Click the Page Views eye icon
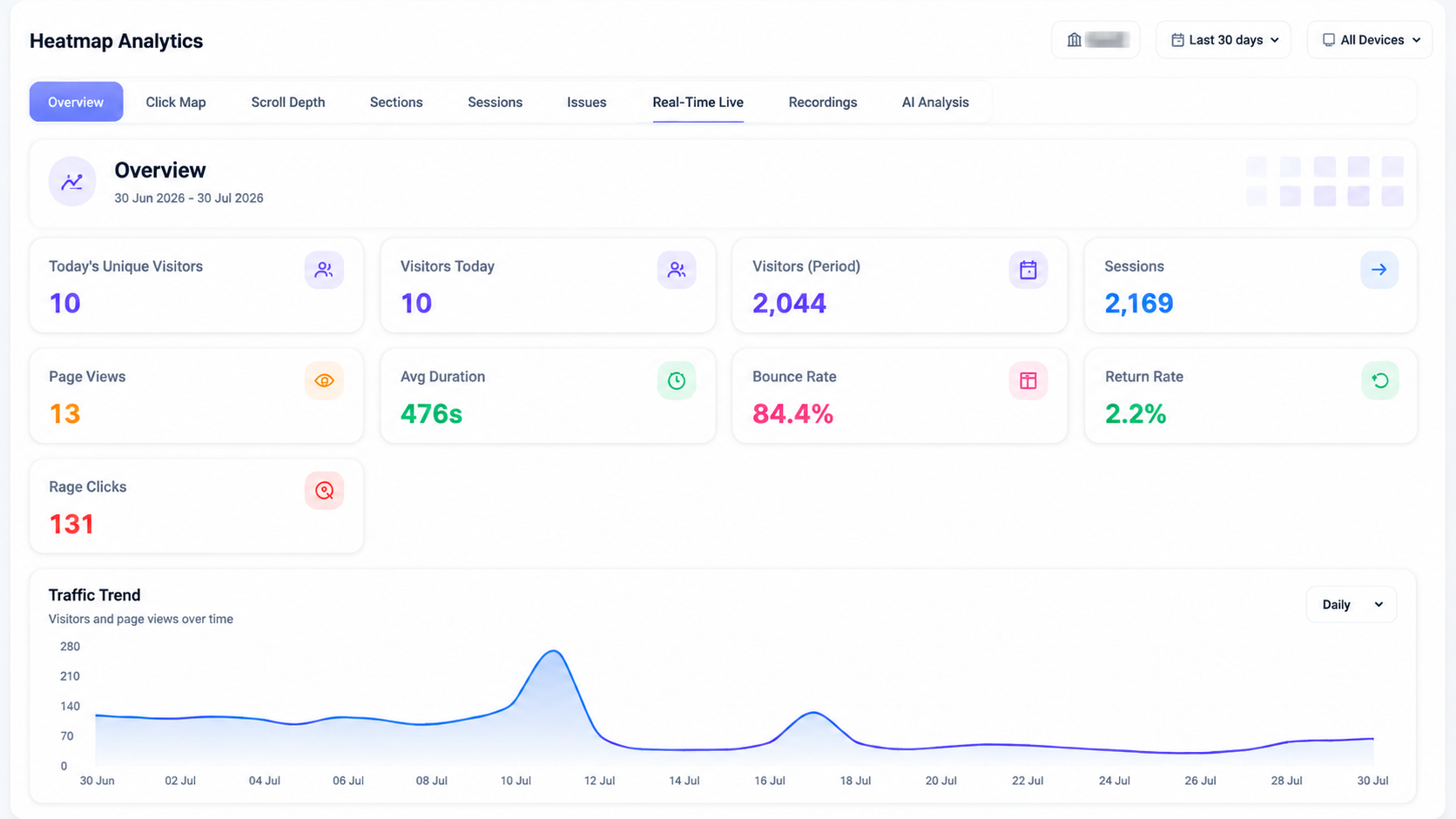Viewport: 1456px width, 819px height. (x=324, y=380)
